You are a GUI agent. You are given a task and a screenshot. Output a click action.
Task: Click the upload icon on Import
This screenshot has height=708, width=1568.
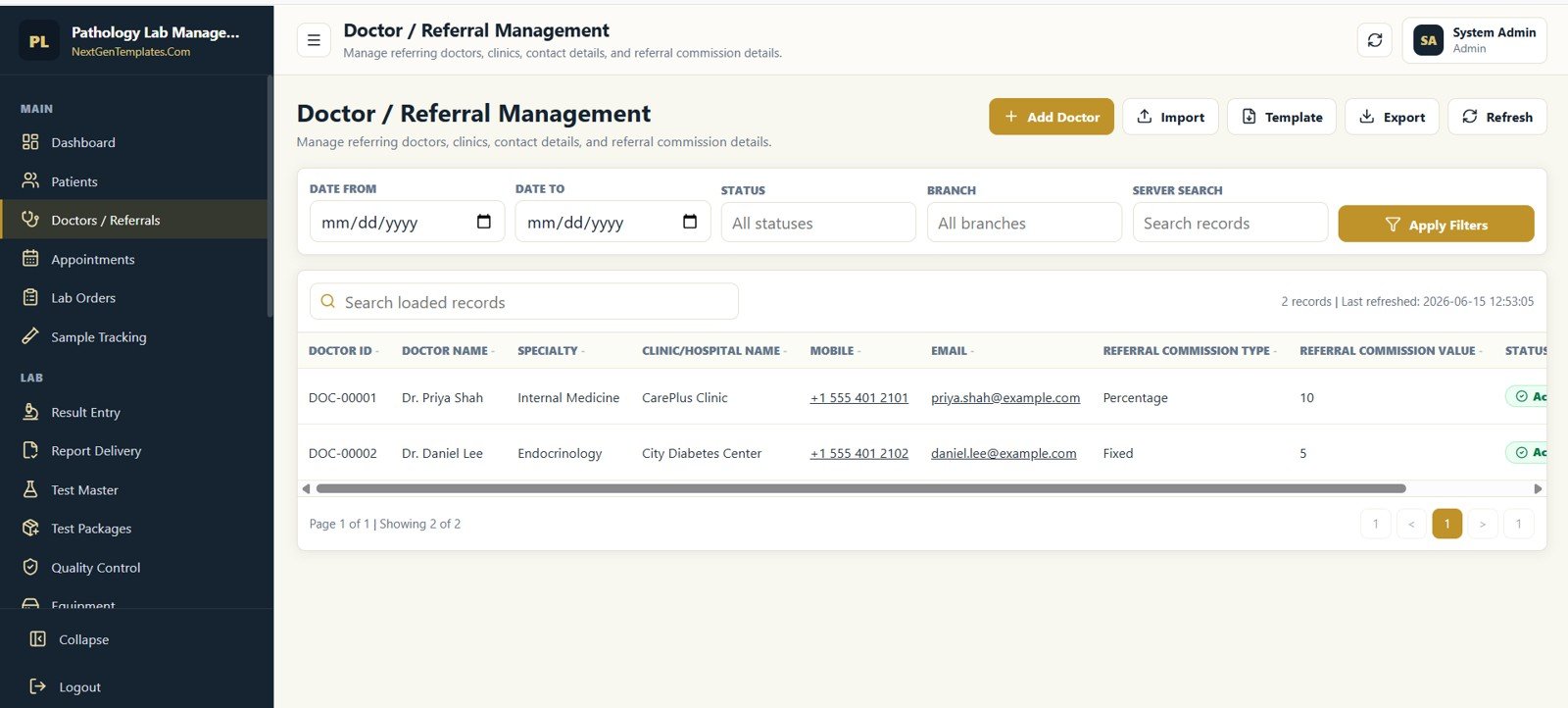(x=1144, y=117)
